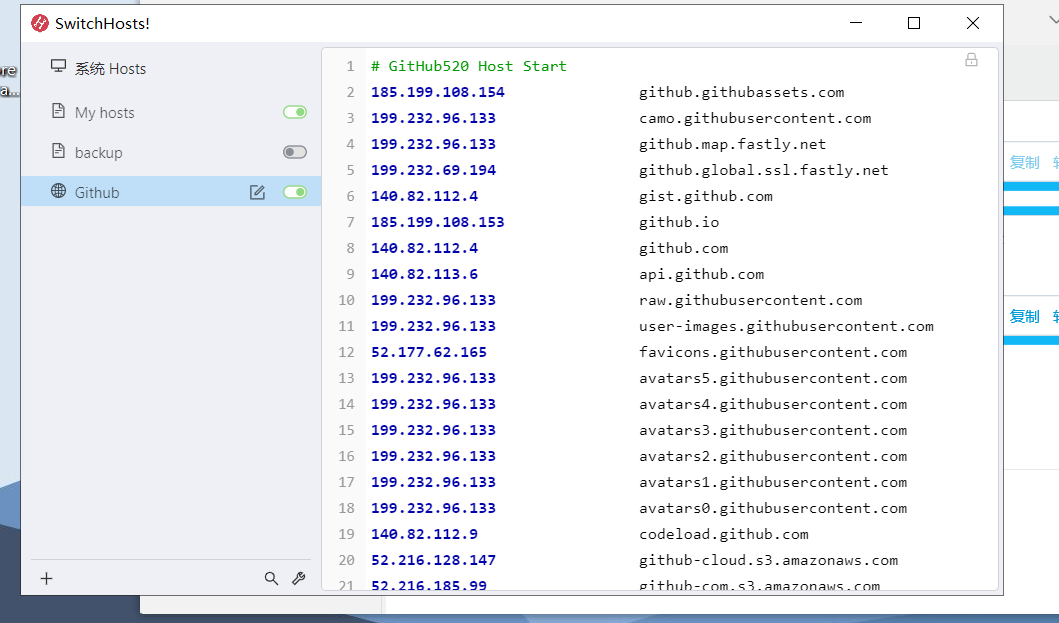Screen dimensions: 1059x623
Task: Click hostname github.map.fastly.net
Action: pyautogui.click(x=733, y=144)
